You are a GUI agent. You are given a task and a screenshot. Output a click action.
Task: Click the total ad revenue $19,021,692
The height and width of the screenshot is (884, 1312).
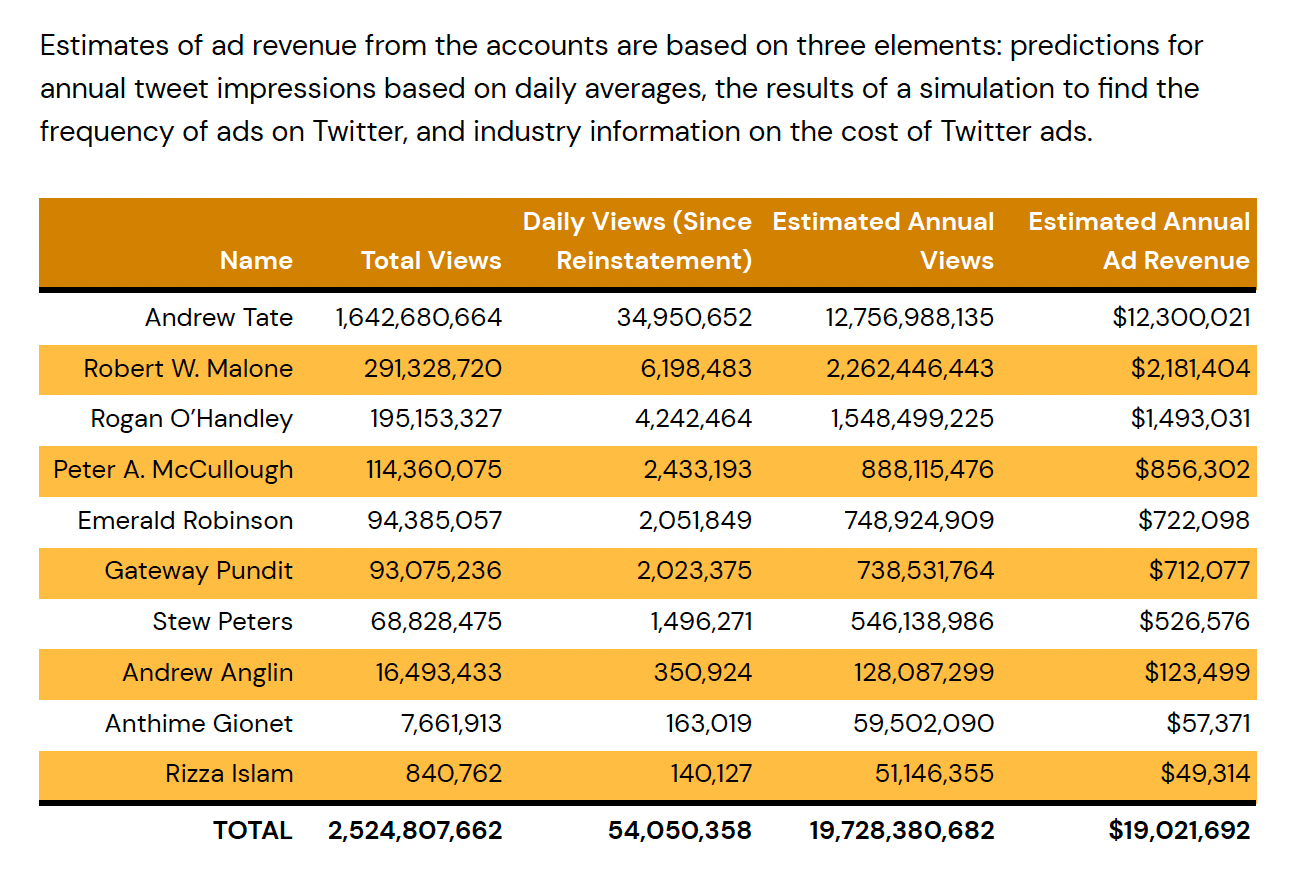pyautogui.click(x=1179, y=831)
